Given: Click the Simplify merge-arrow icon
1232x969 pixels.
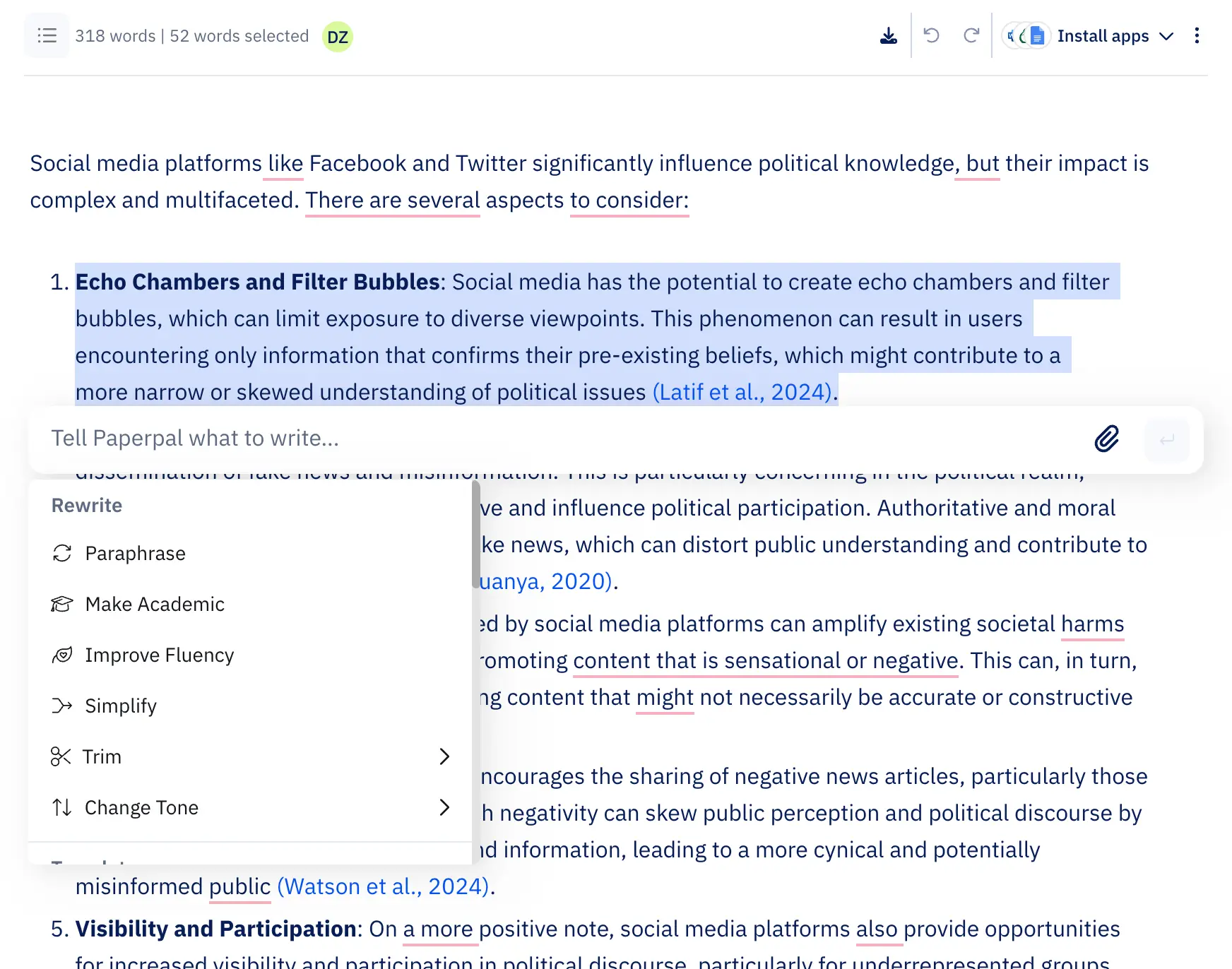Looking at the screenshot, I should click(x=62, y=706).
